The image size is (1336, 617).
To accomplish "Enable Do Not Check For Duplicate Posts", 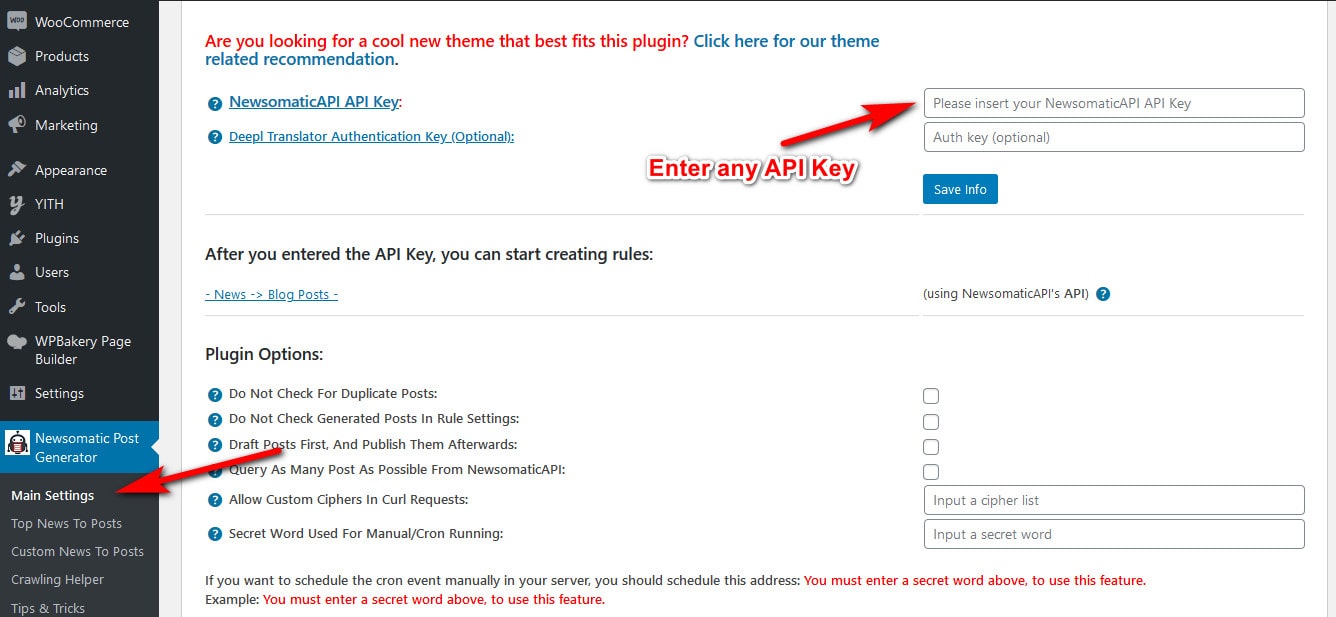I will point(931,396).
